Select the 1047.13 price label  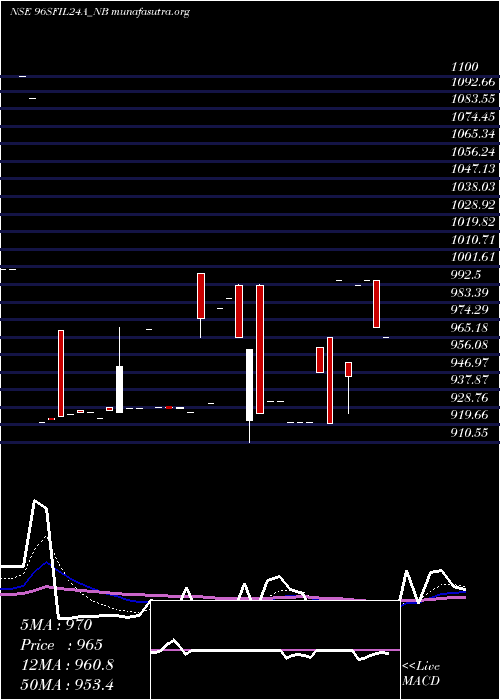(x=473, y=170)
